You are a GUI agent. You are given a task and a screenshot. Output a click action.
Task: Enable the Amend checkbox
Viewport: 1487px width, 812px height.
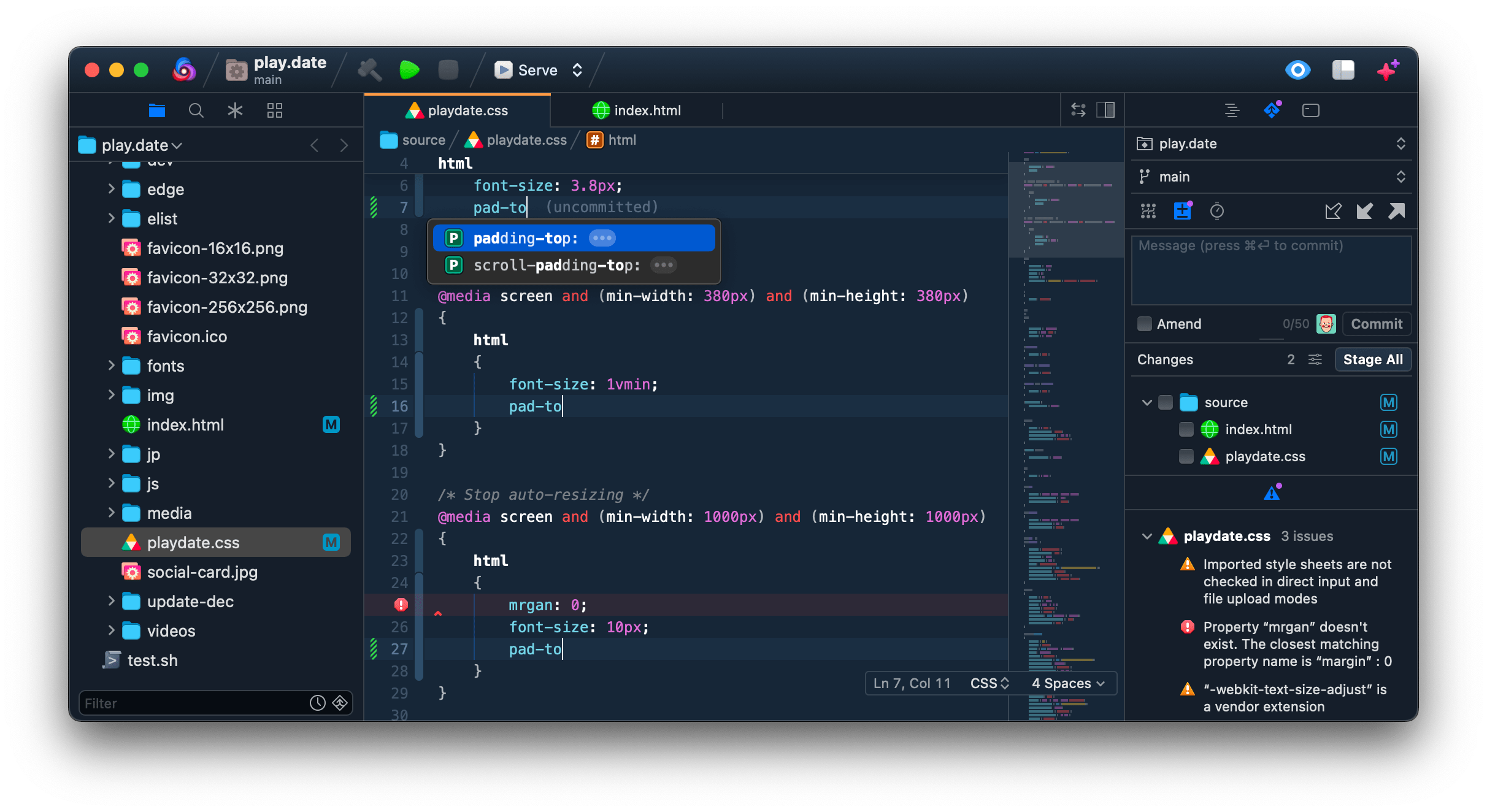(1145, 324)
